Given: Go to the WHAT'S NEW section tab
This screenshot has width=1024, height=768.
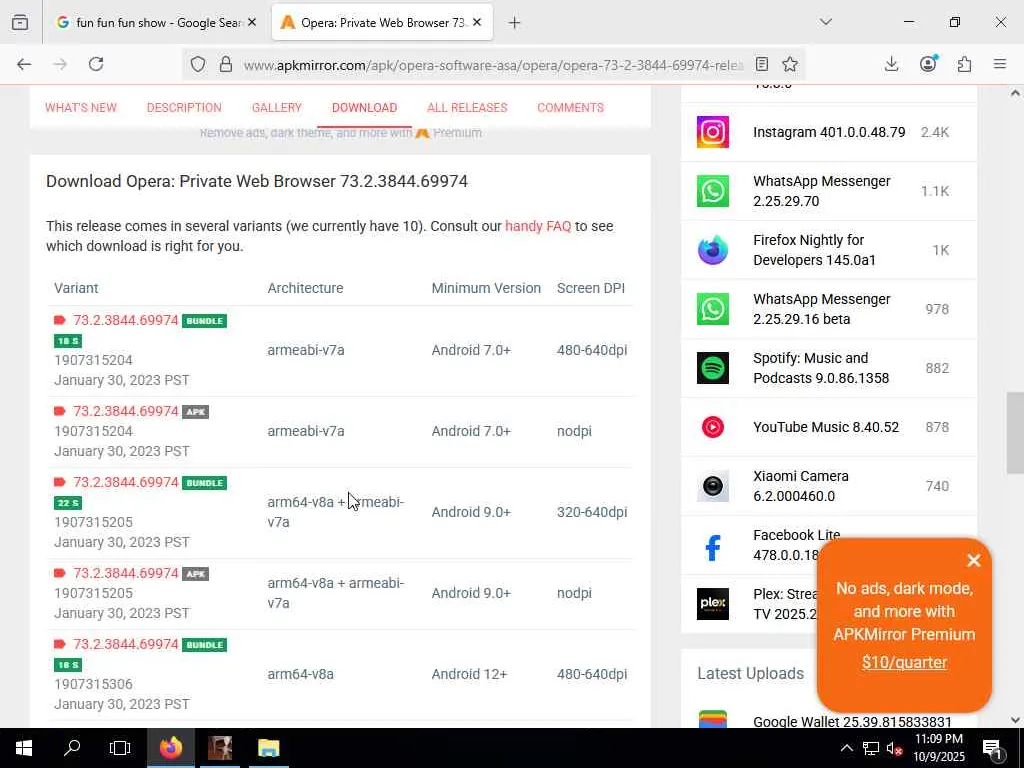Looking at the screenshot, I should (81, 108).
